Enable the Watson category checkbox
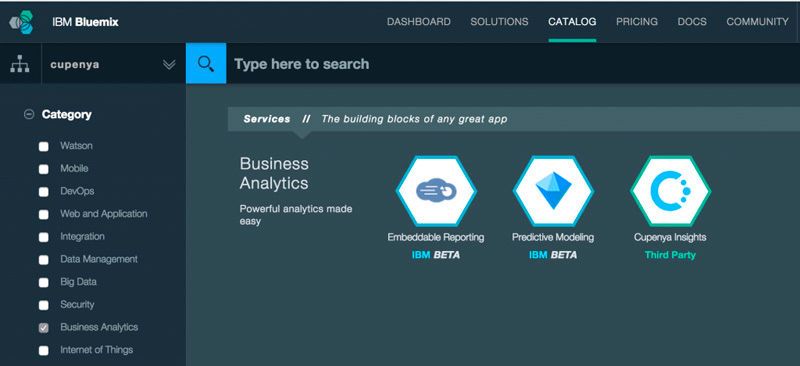The image size is (800, 366). point(44,147)
